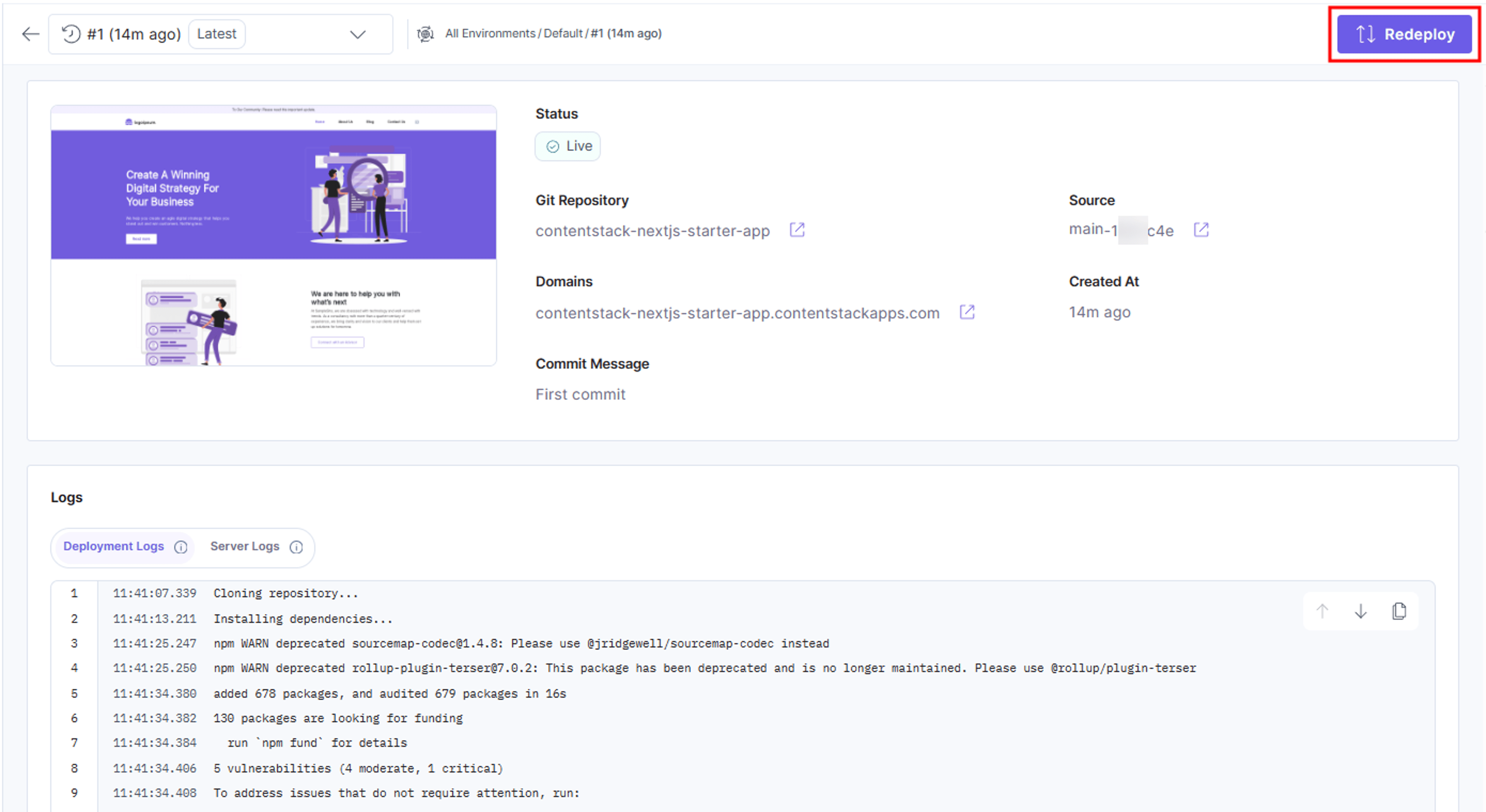Click the Redeploy button
Screen dimensions: 1486x812
pos(1404,34)
